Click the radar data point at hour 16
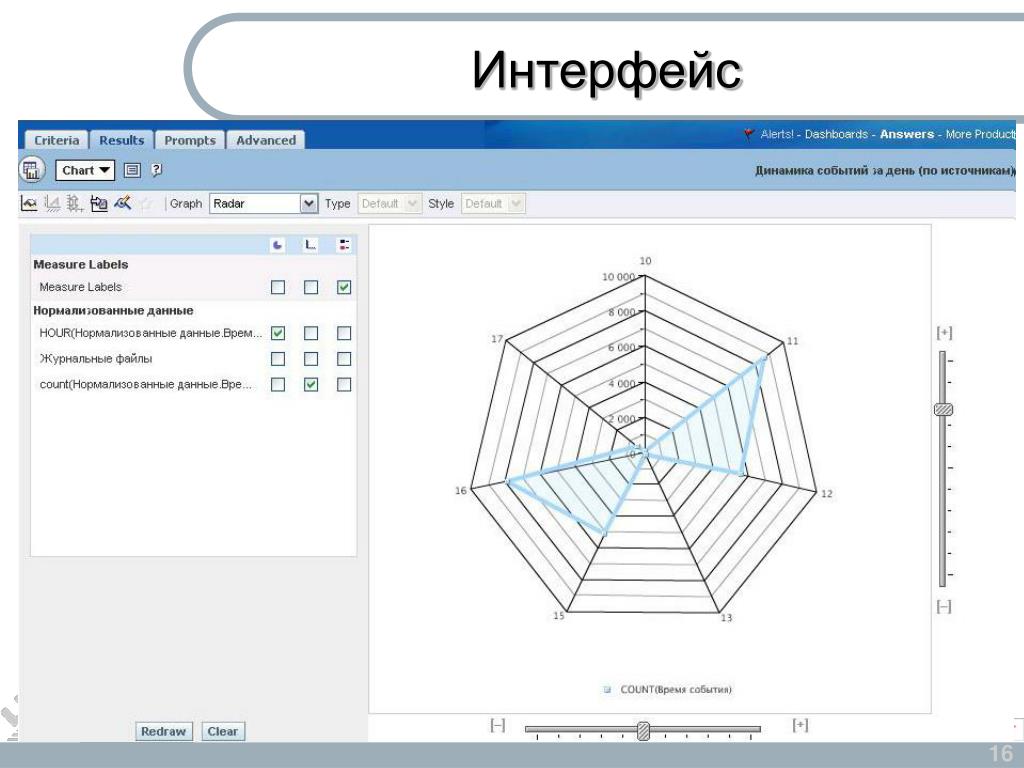Viewport: 1024px width, 768px height. [x=509, y=482]
